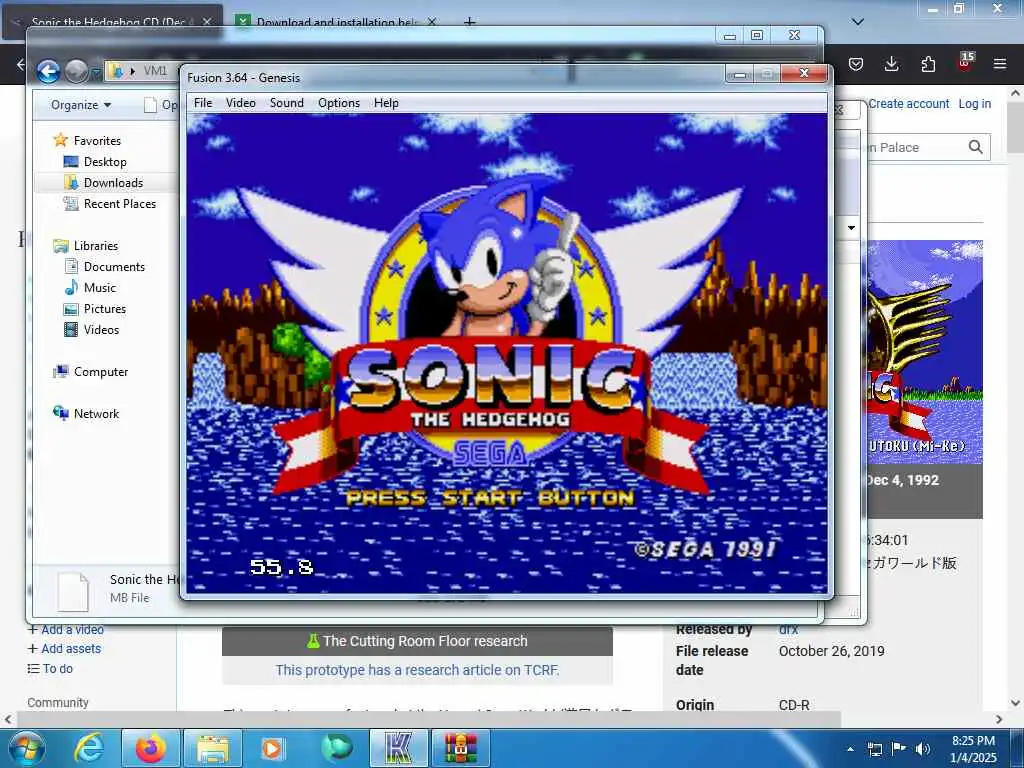Click the Create account link
This screenshot has height=768, width=1024.
click(908, 103)
